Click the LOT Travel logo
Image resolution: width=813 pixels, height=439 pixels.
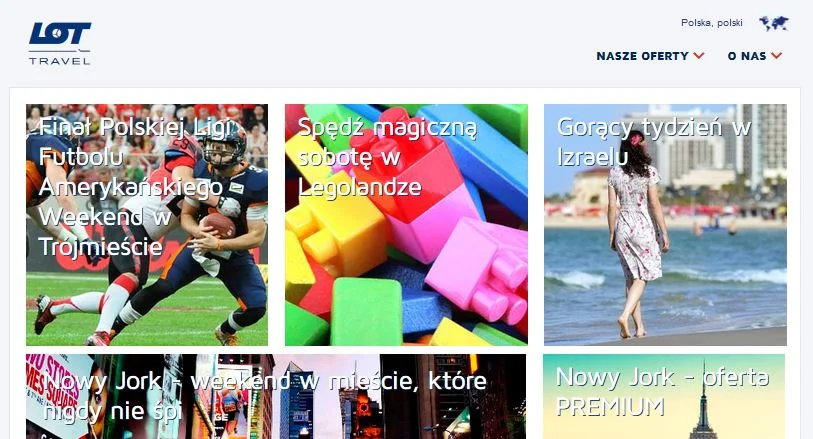tap(60, 43)
